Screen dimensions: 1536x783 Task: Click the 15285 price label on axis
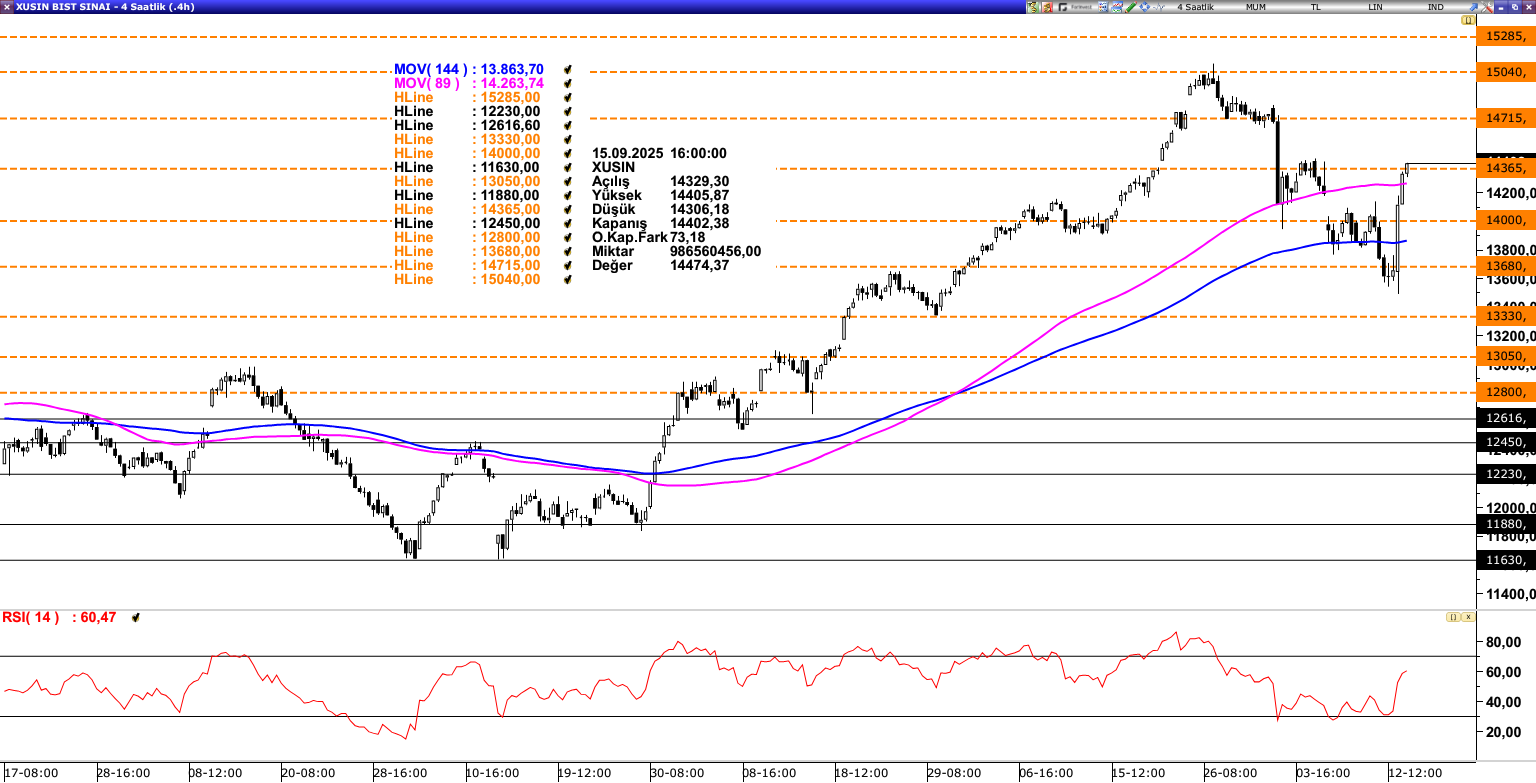(x=1505, y=36)
